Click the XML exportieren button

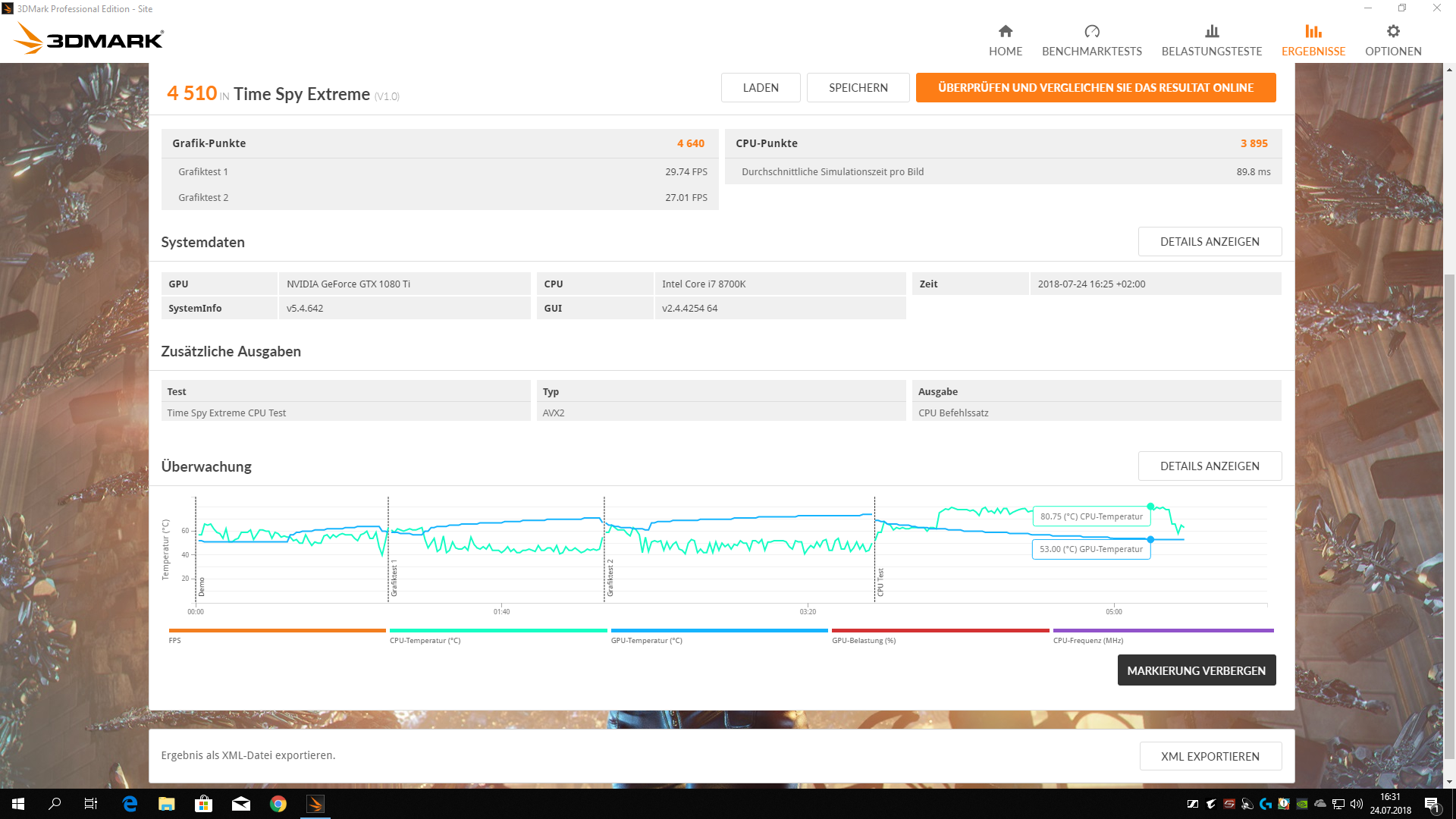pyautogui.click(x=1210, y=757)
